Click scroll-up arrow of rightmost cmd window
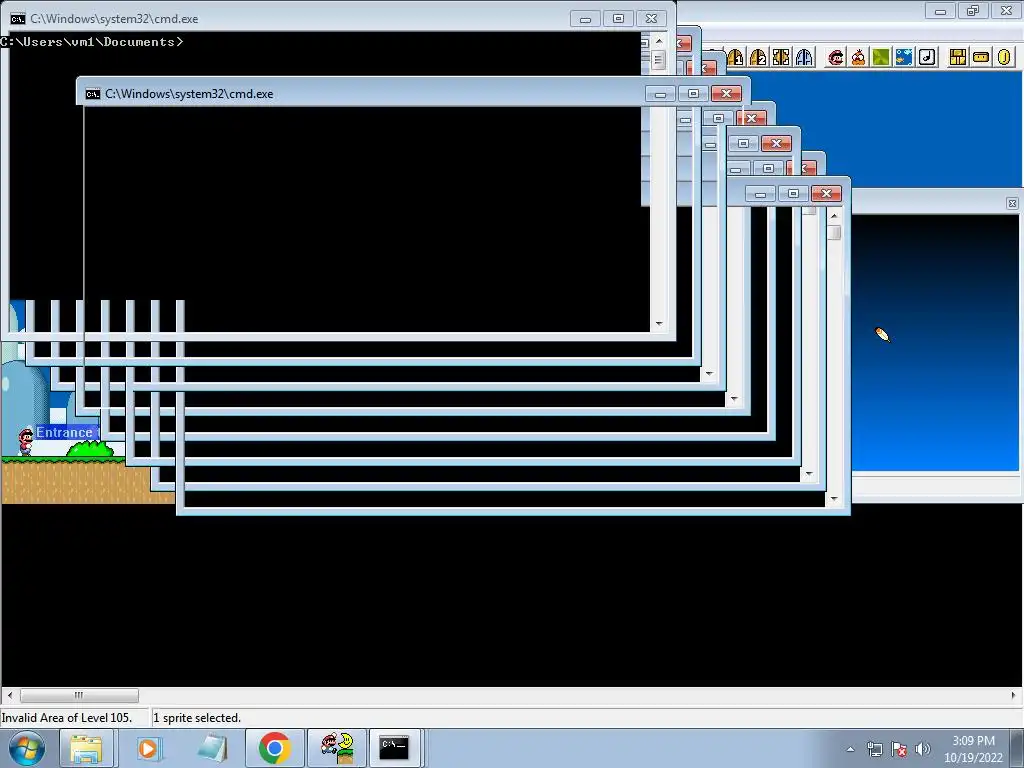 pyautogui.click(x=834, y=216)
